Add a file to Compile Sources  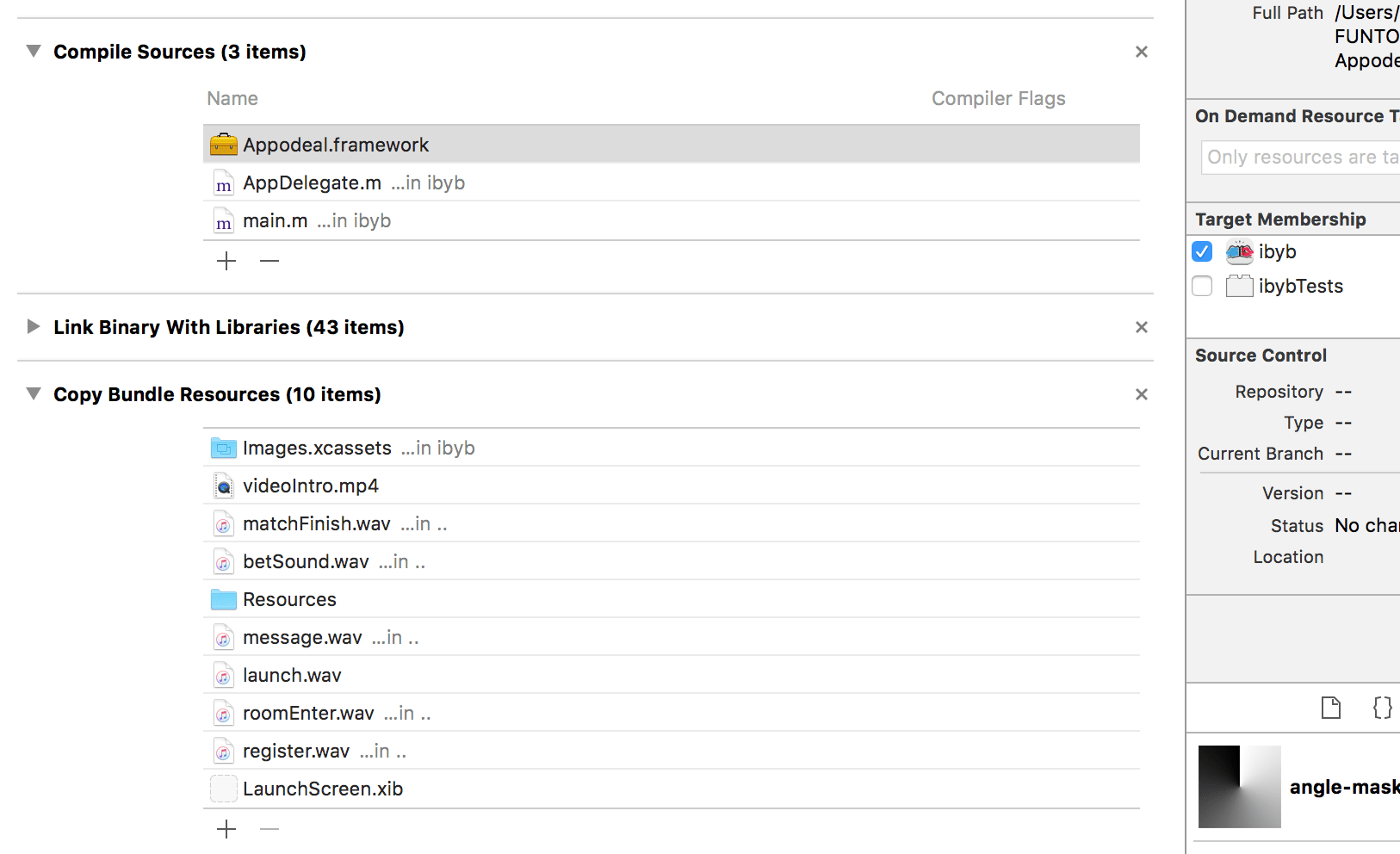[226, 261]
